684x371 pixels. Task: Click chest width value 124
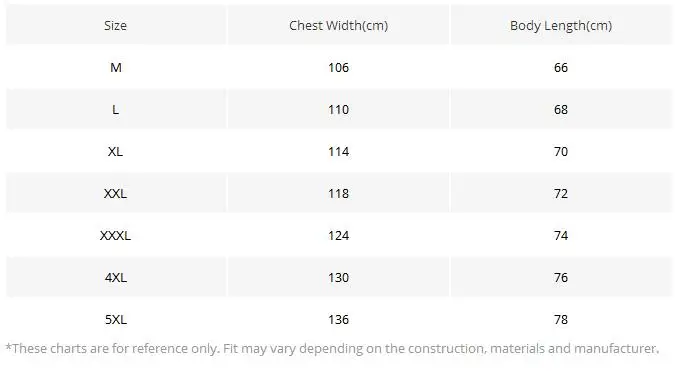point(339,236)
